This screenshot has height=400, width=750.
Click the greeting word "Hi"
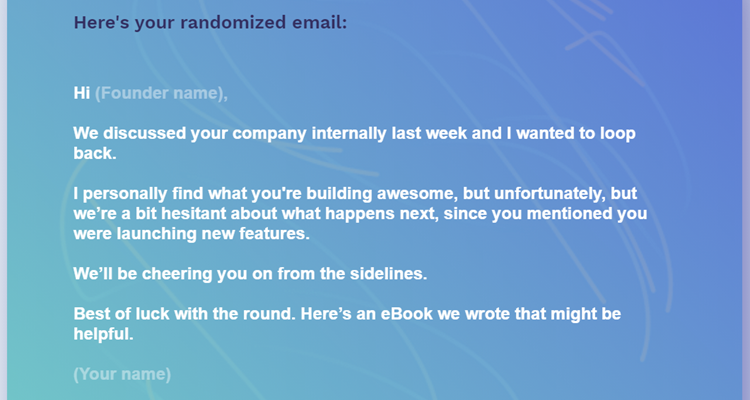82,93
